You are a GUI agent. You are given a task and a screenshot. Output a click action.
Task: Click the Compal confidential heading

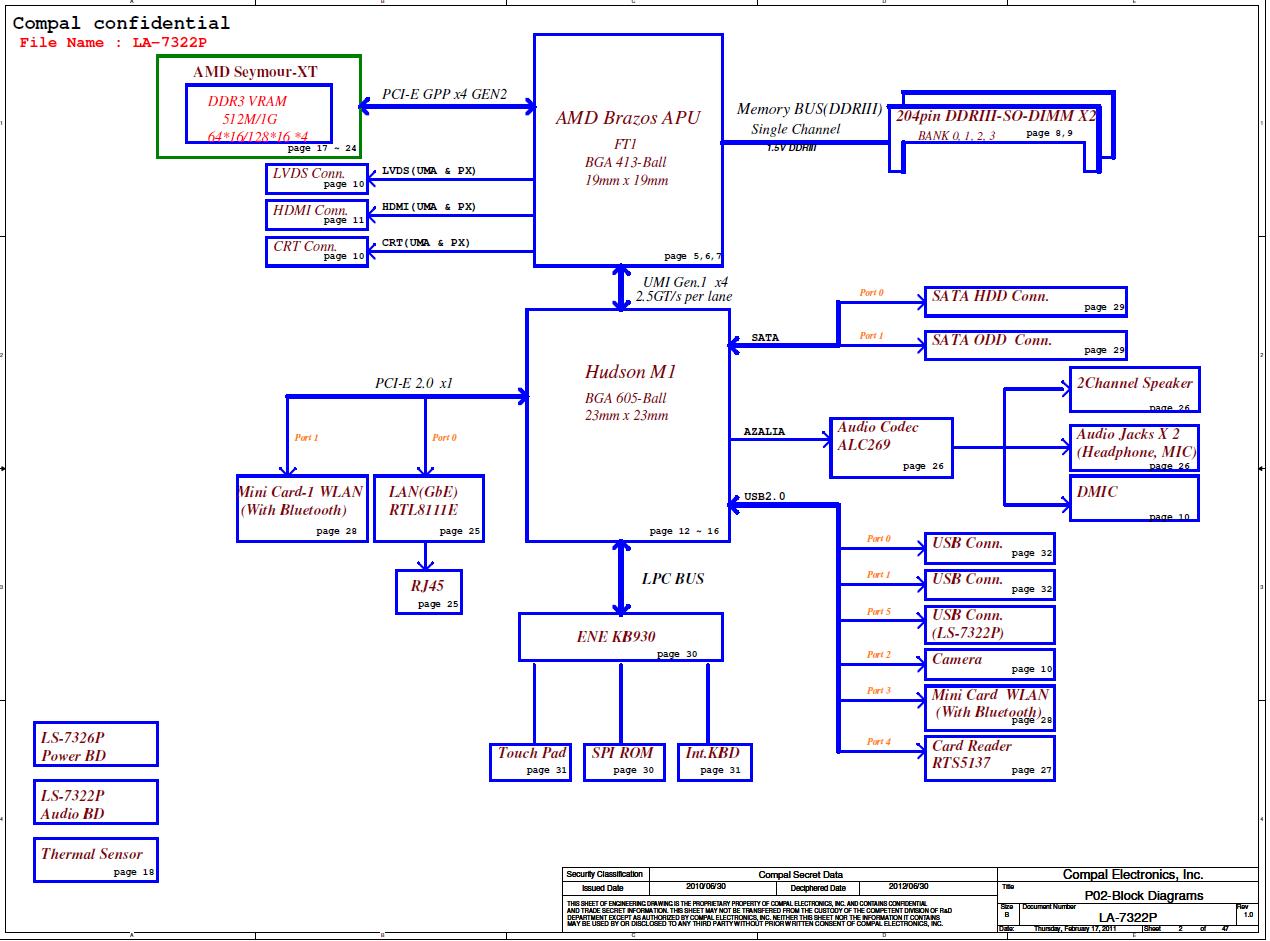point(121,23)
